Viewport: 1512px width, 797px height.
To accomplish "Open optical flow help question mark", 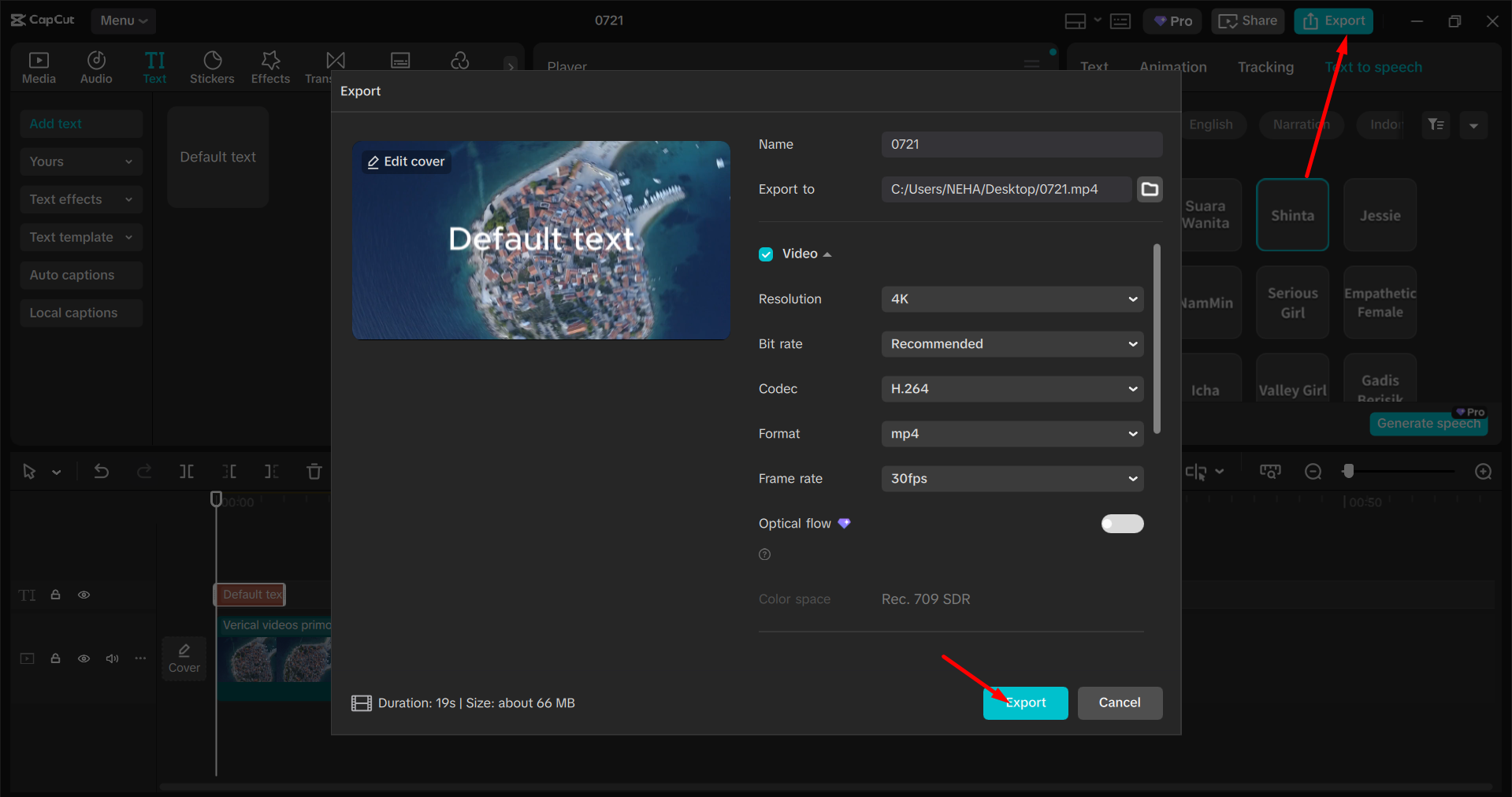I will 764,554.
